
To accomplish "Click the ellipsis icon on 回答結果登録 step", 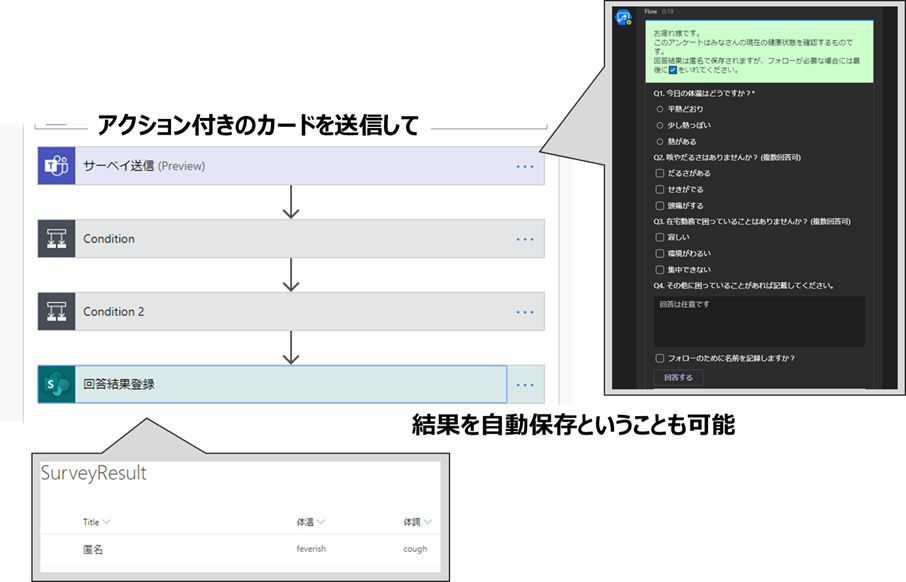I will click(x=525, y=384).
